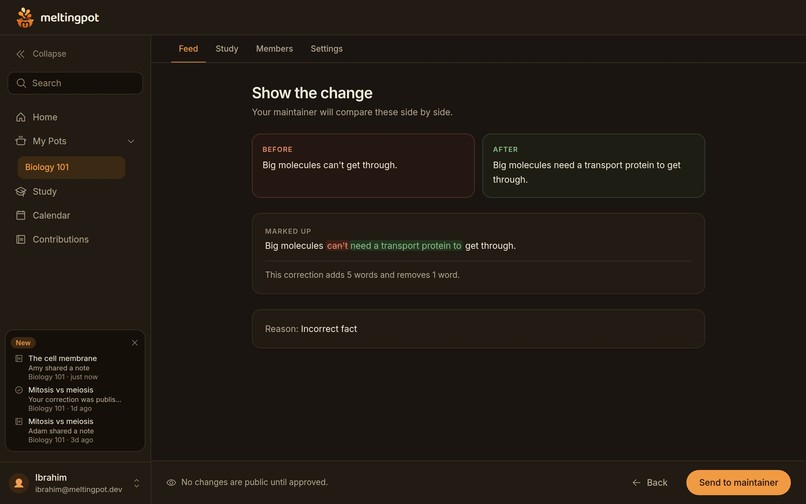Click the Study graduation cap icon
This screenshot has height=504, width=806.
point(21,191)
